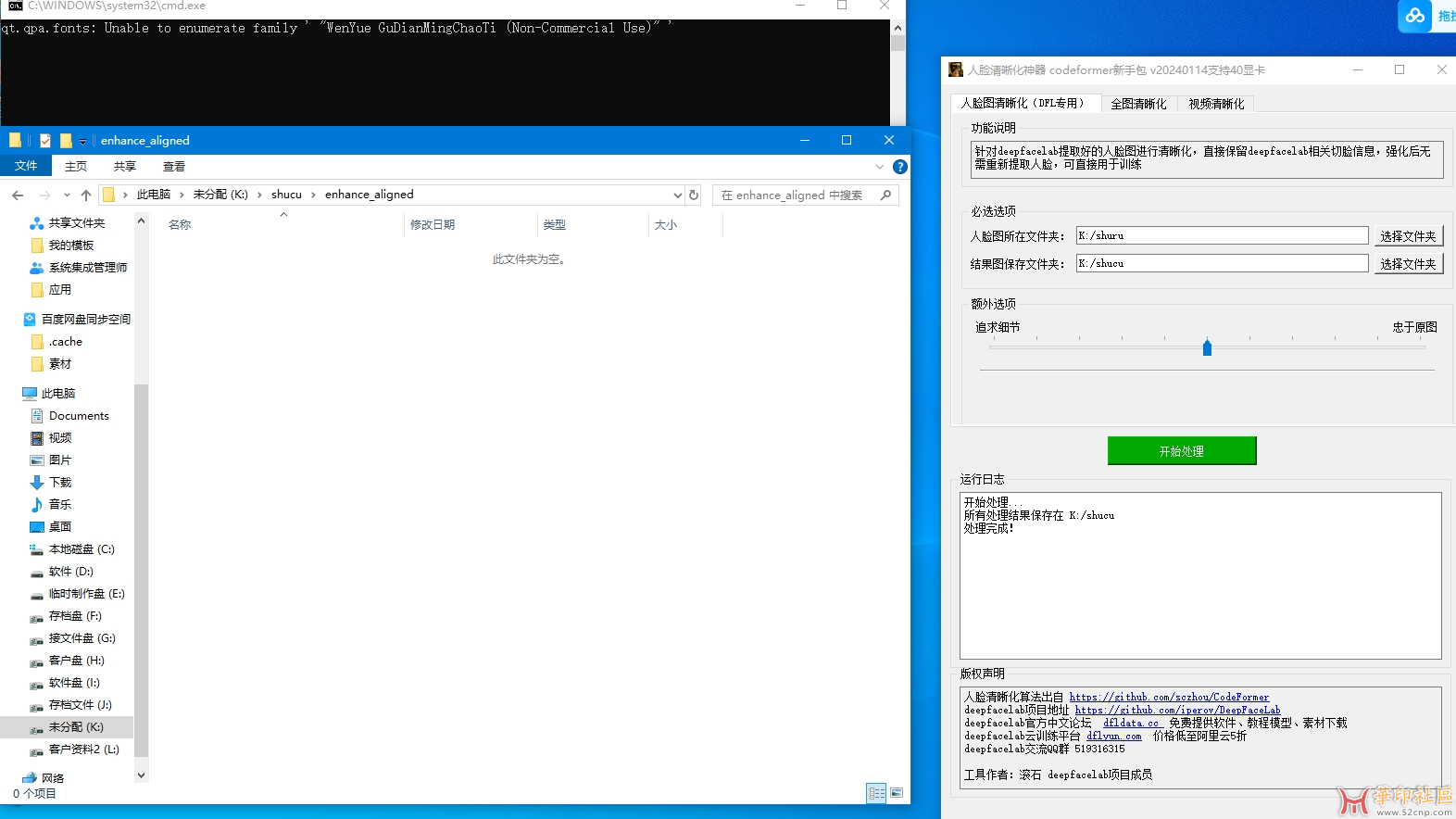The image size is (1456, 819).
Task: Switch to large icons view layout
Action: pos(897,793)
